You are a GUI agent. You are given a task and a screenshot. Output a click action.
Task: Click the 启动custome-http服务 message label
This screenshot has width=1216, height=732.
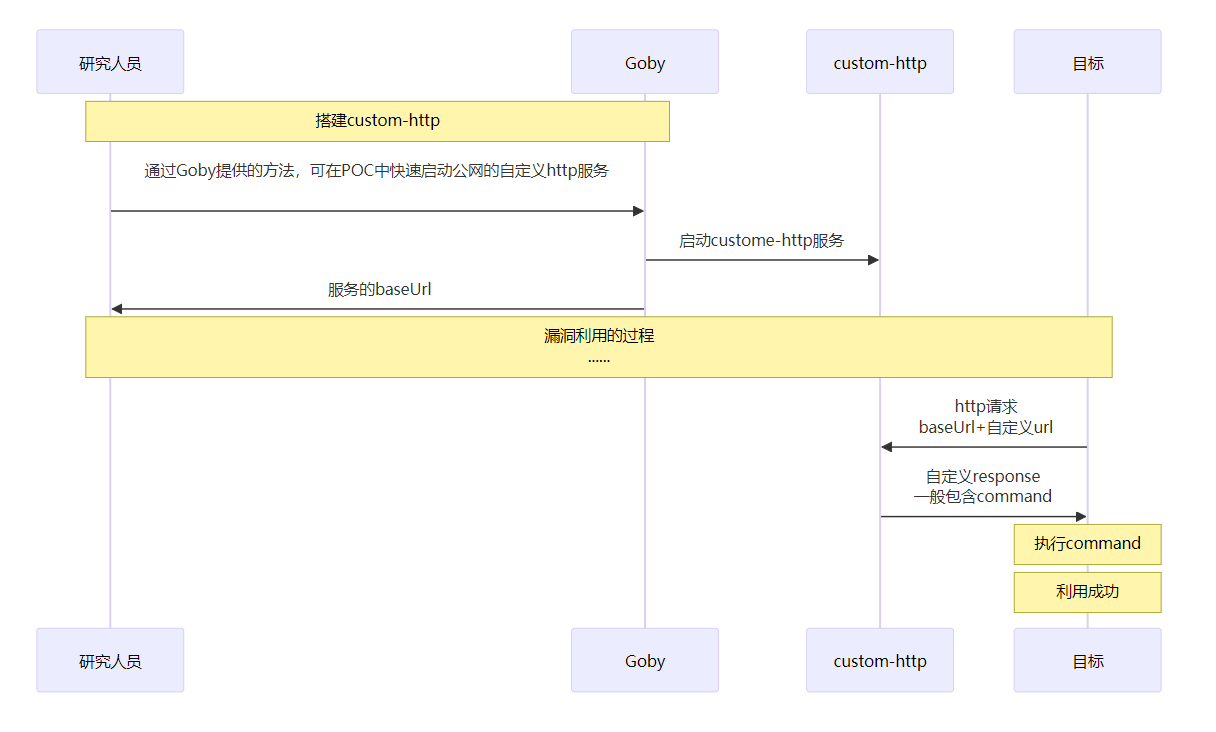tap(762, 240)
